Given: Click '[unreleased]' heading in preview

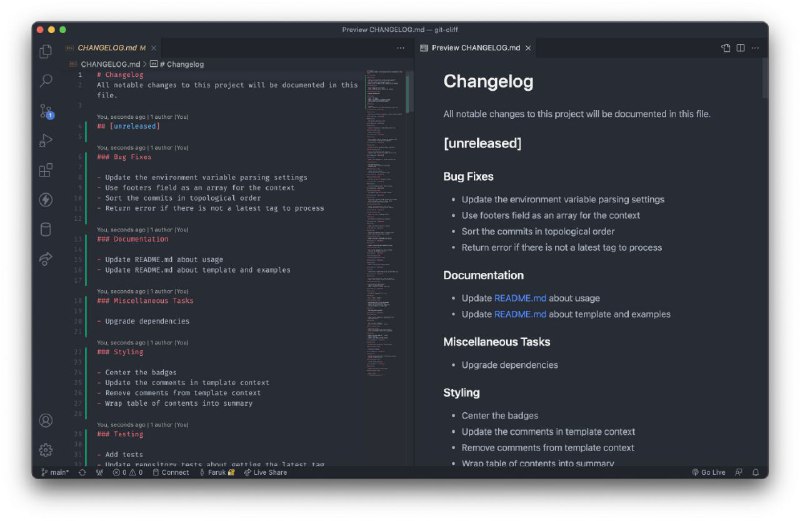Looking at the screenshot, I should point(482,143).
